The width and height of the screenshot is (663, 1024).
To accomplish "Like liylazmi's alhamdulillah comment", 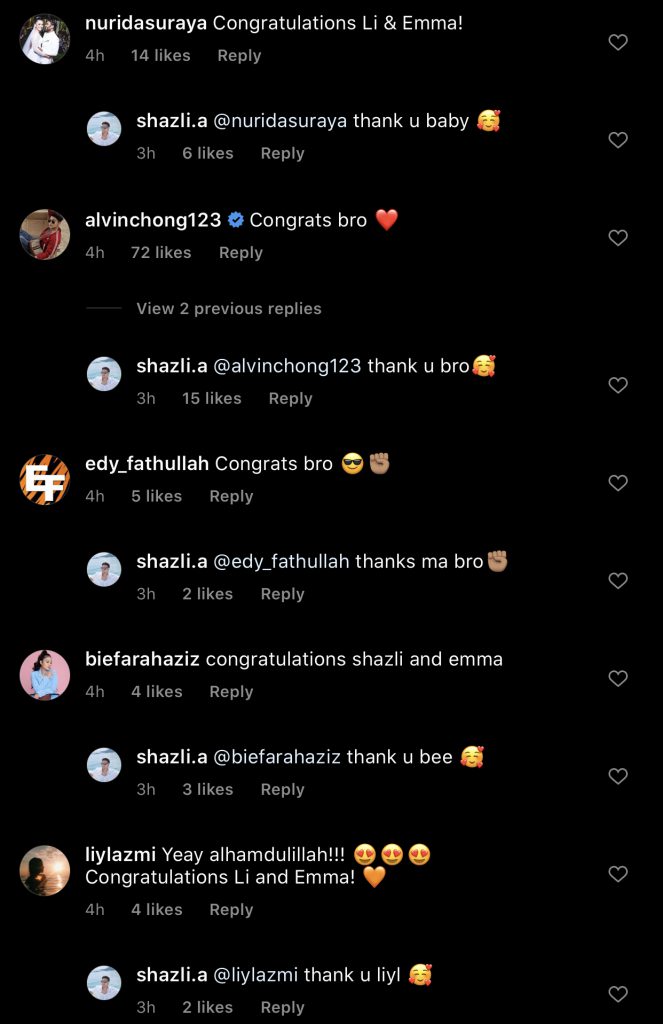I will click(x=618, y=874).
